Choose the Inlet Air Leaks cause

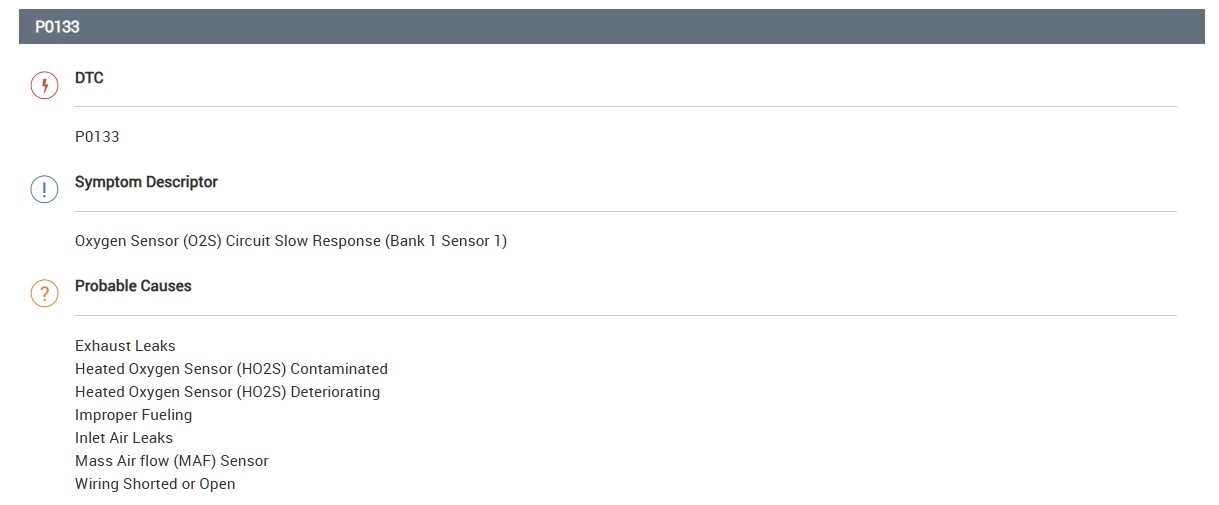click(x=124, y=438)
